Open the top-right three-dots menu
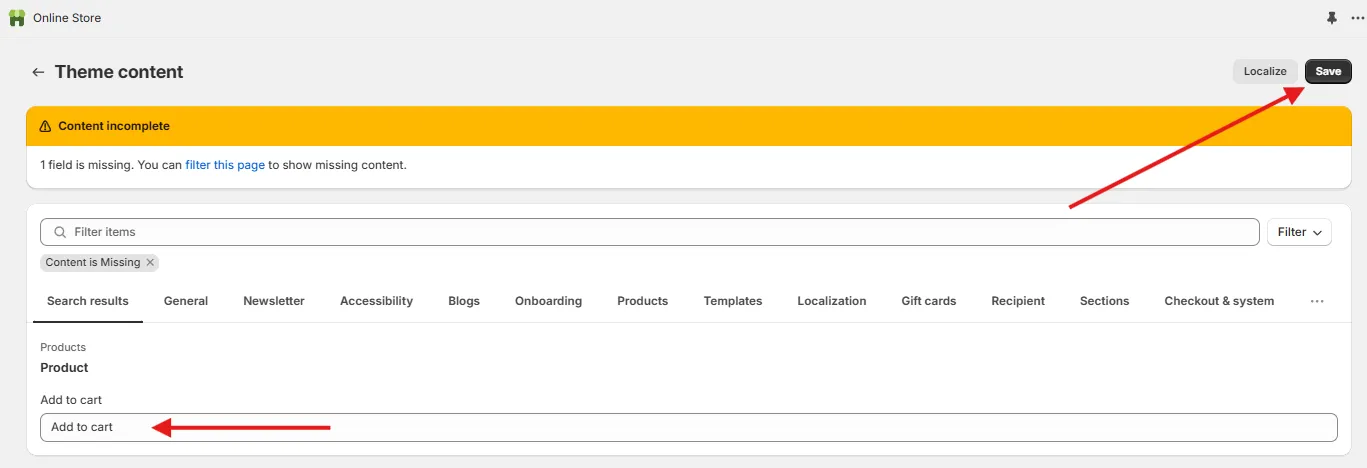 click(x=1357, y=18)
